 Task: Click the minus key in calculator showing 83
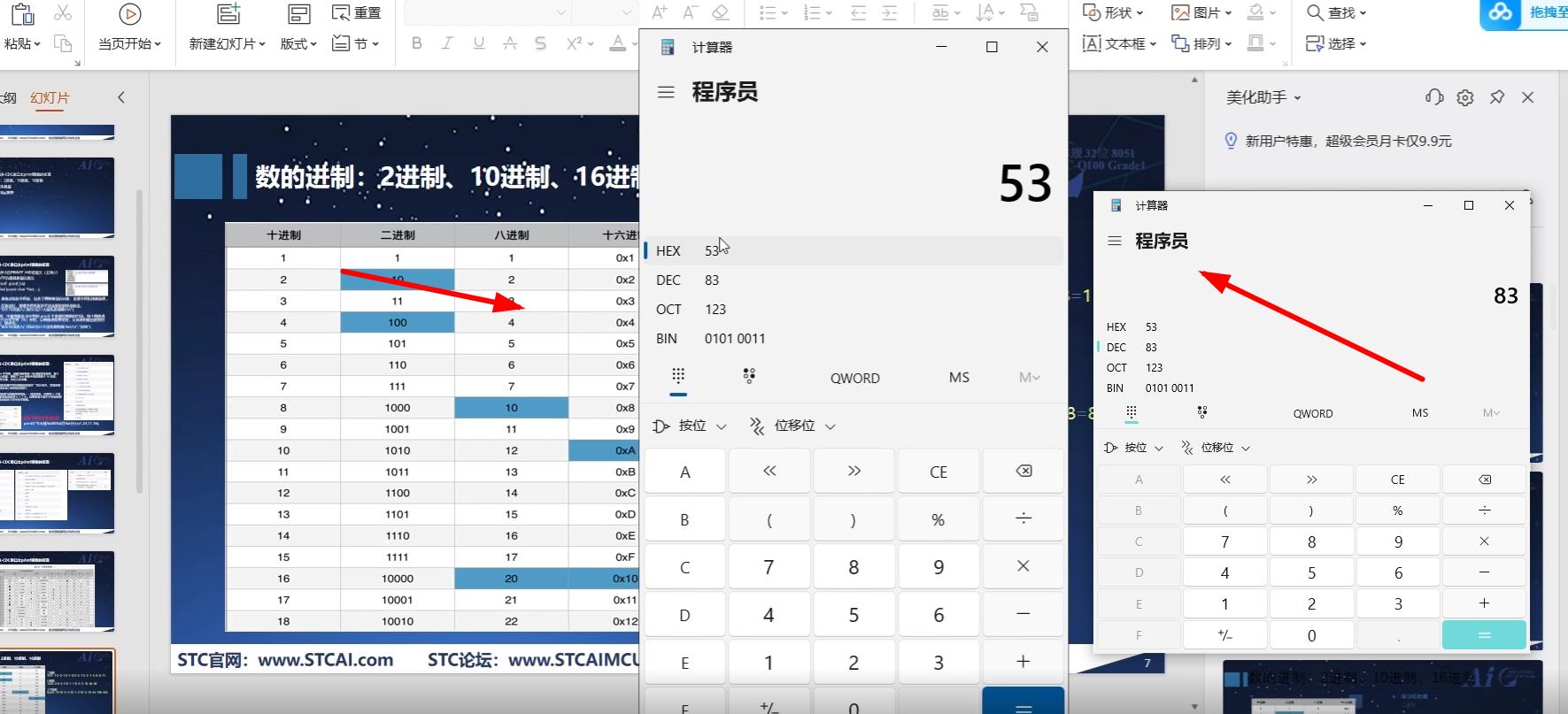[1485, 572]
